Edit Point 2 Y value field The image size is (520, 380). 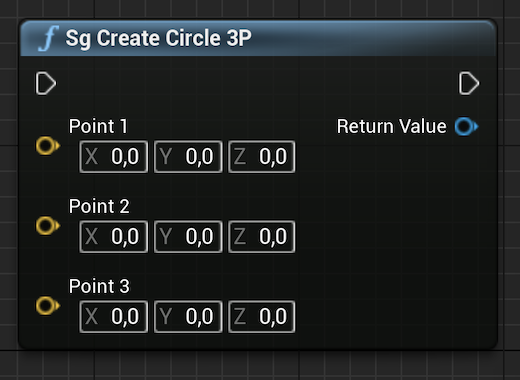(188, 237)
